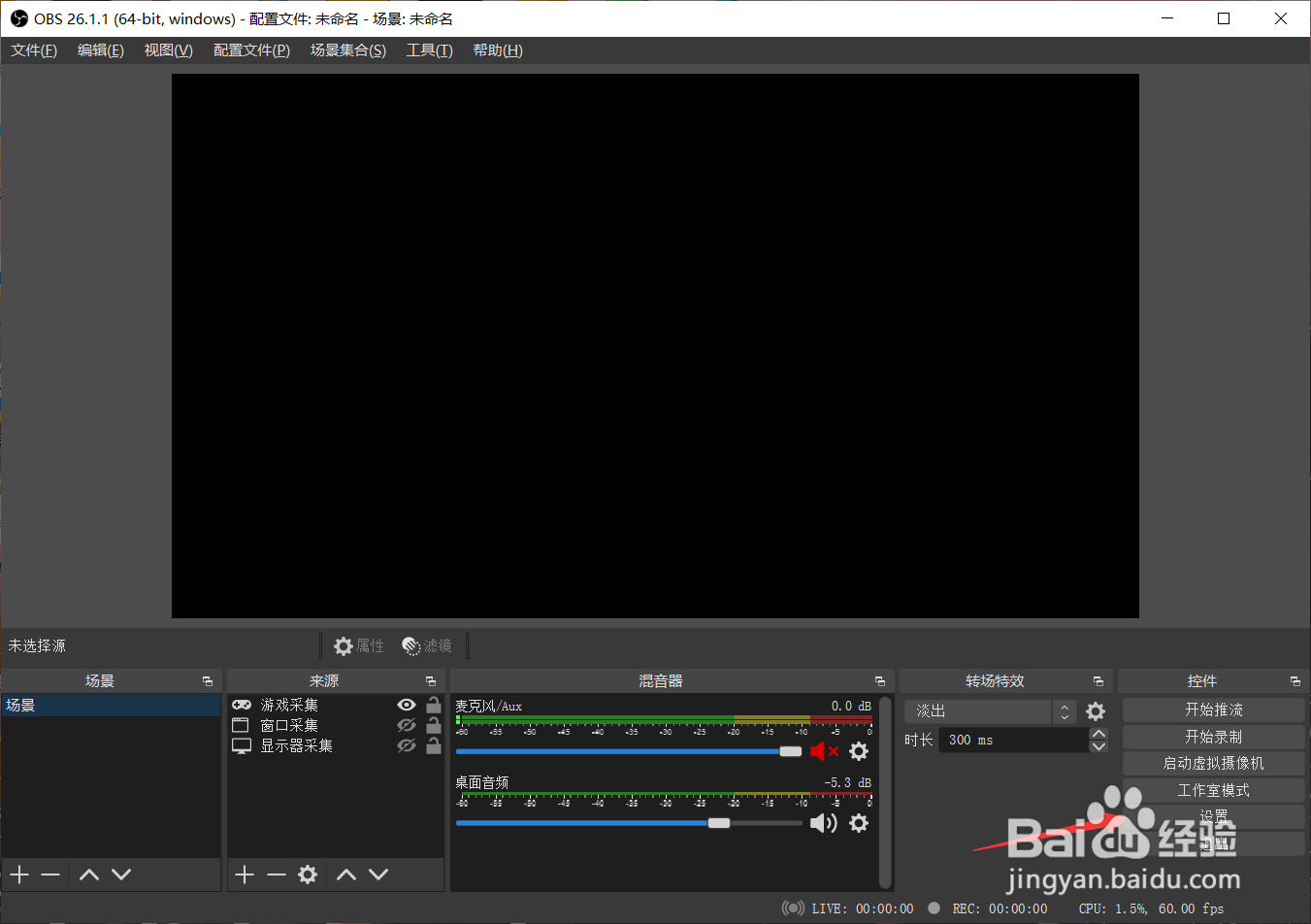Screen dimensions: 1311x924
Task: Click the CPU: 1.5%, 60.00 fps readout
Action: point(1151,908)
